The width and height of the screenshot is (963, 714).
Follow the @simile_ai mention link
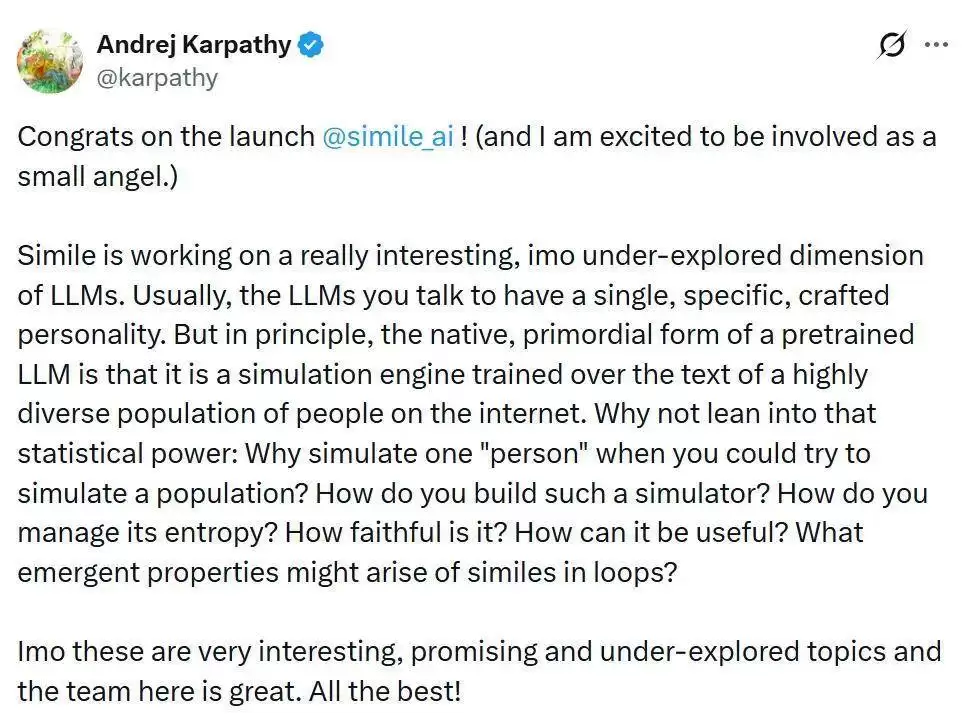389,136
